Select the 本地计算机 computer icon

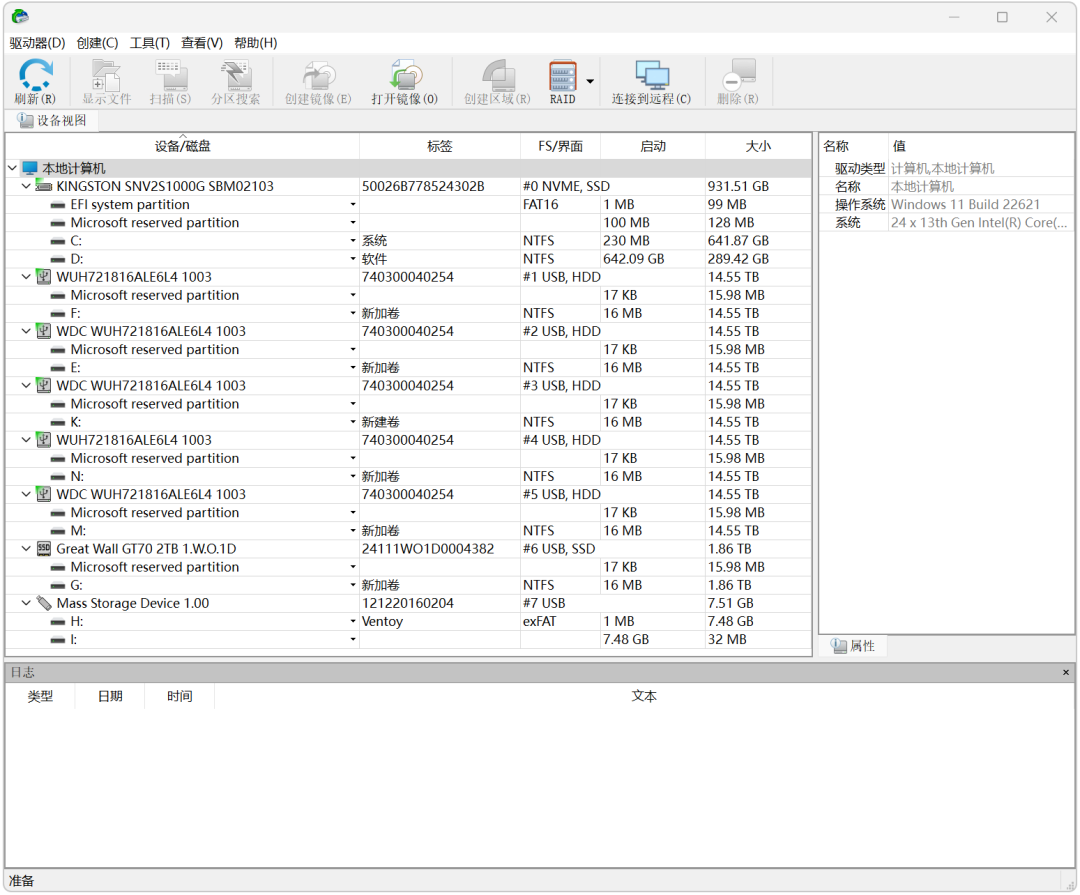pos(30,168)
